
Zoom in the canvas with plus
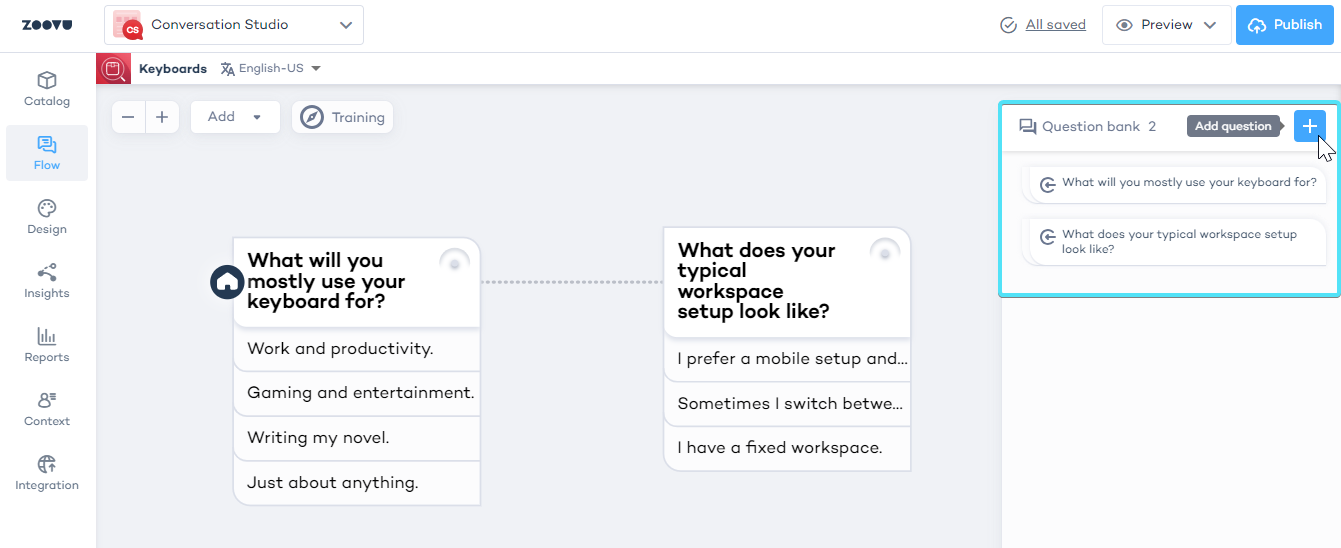pyautogui.click(x=162, y=117)
